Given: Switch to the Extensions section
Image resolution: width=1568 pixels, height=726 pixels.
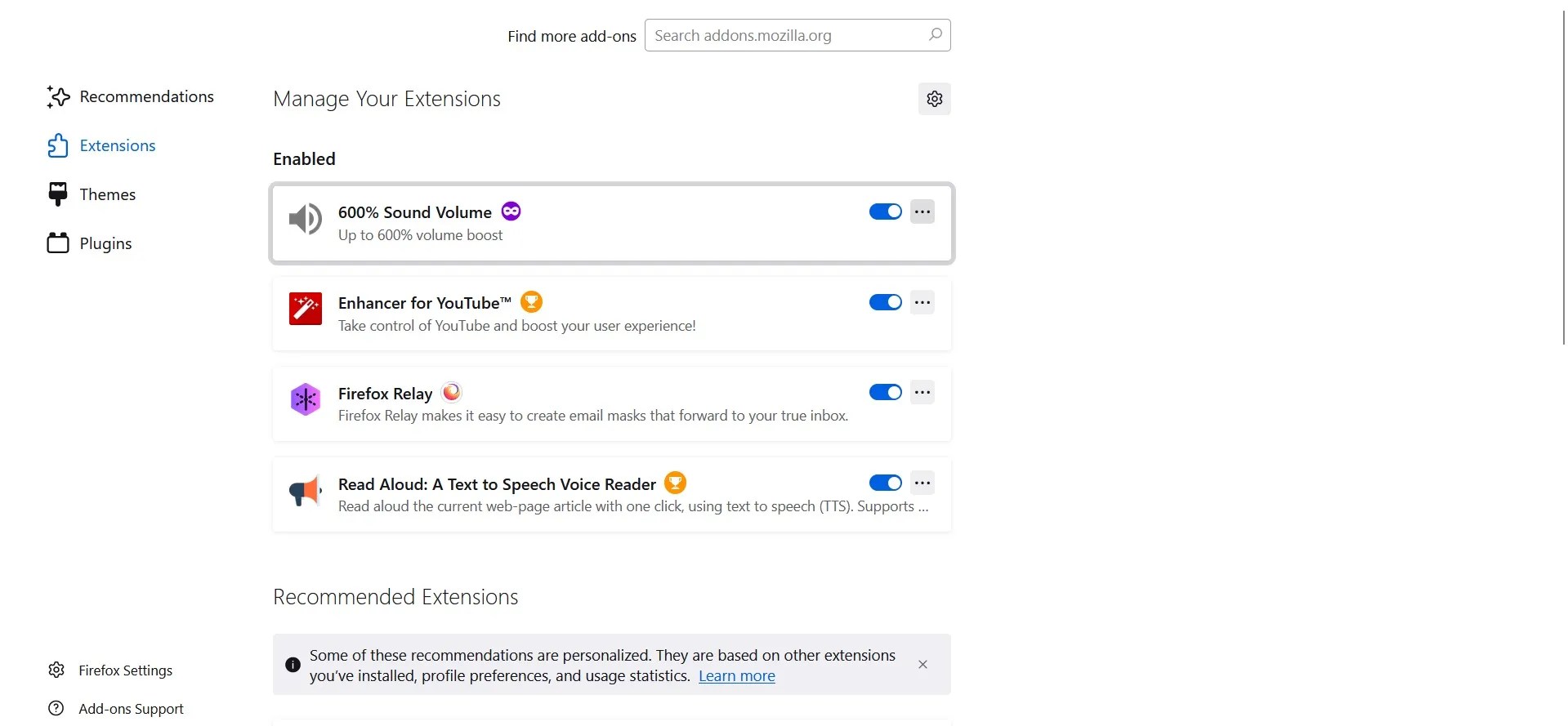Looking at the screenshot, I should 116,145.
